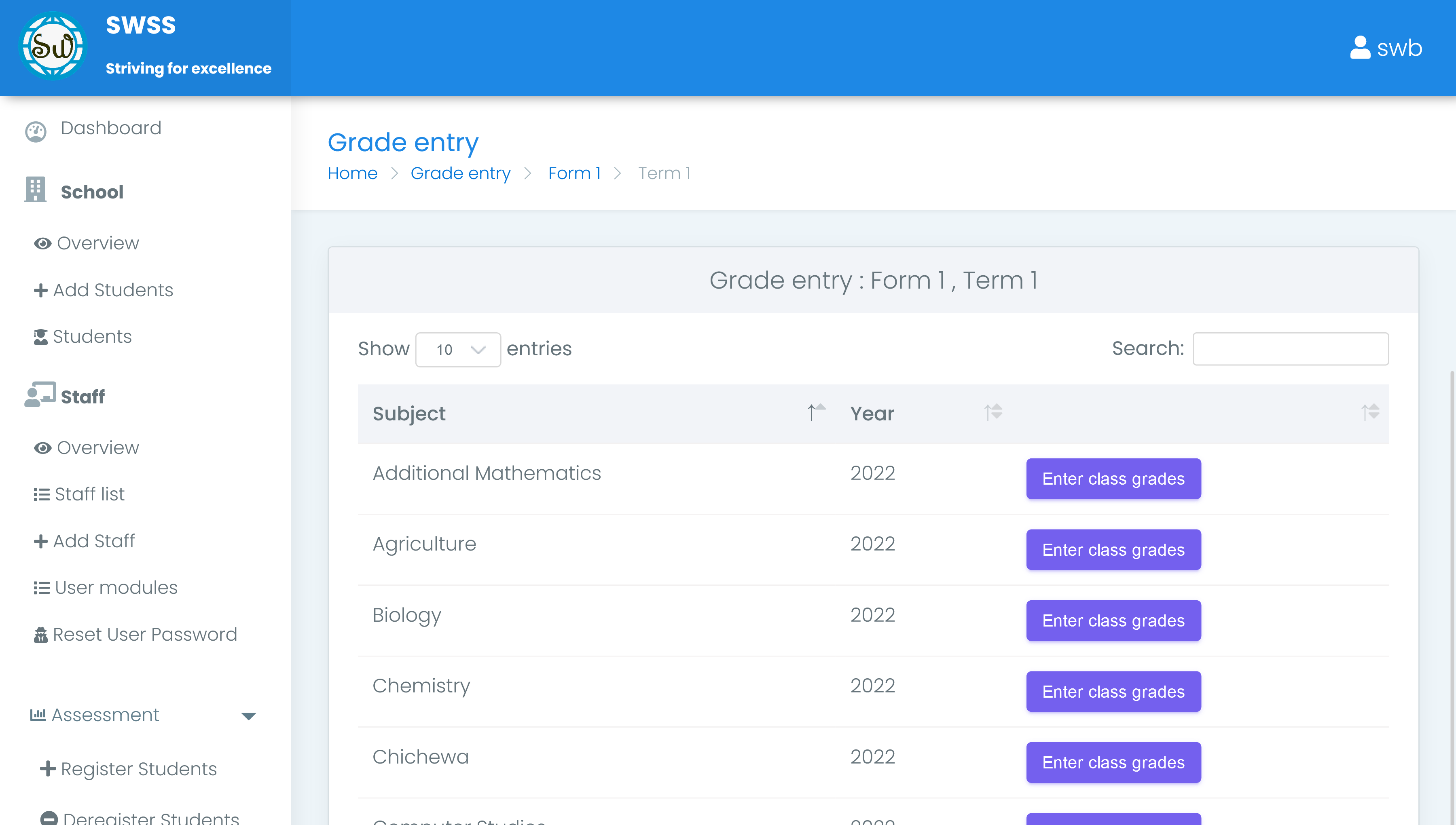Enter class grades for Biology
The image size is (1456, 825).
pos(1113,620)
